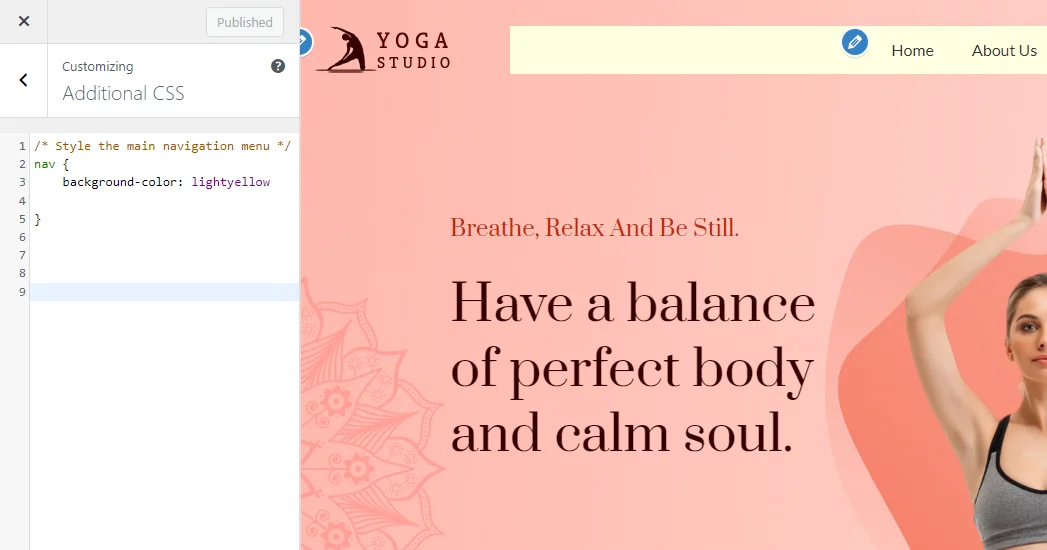
Task: Click the closing brace on line 5
Action: [x=38, y=219]
